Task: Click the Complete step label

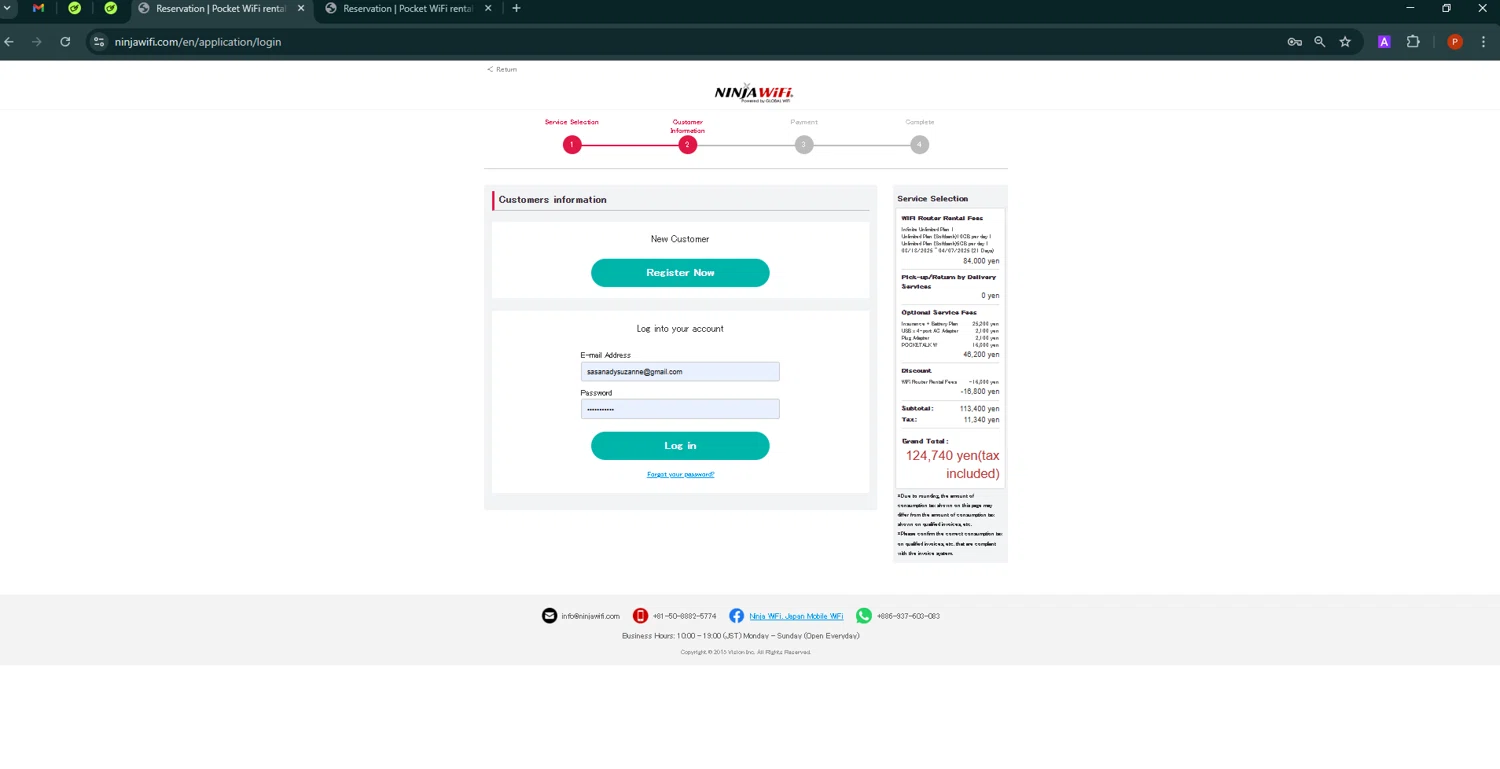Action: (919, 122)
